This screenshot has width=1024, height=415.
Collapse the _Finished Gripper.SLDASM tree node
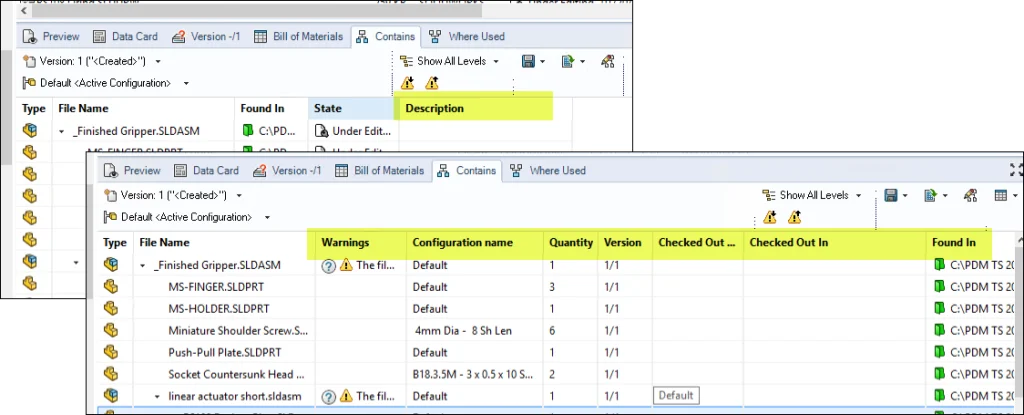coord(144,265)
